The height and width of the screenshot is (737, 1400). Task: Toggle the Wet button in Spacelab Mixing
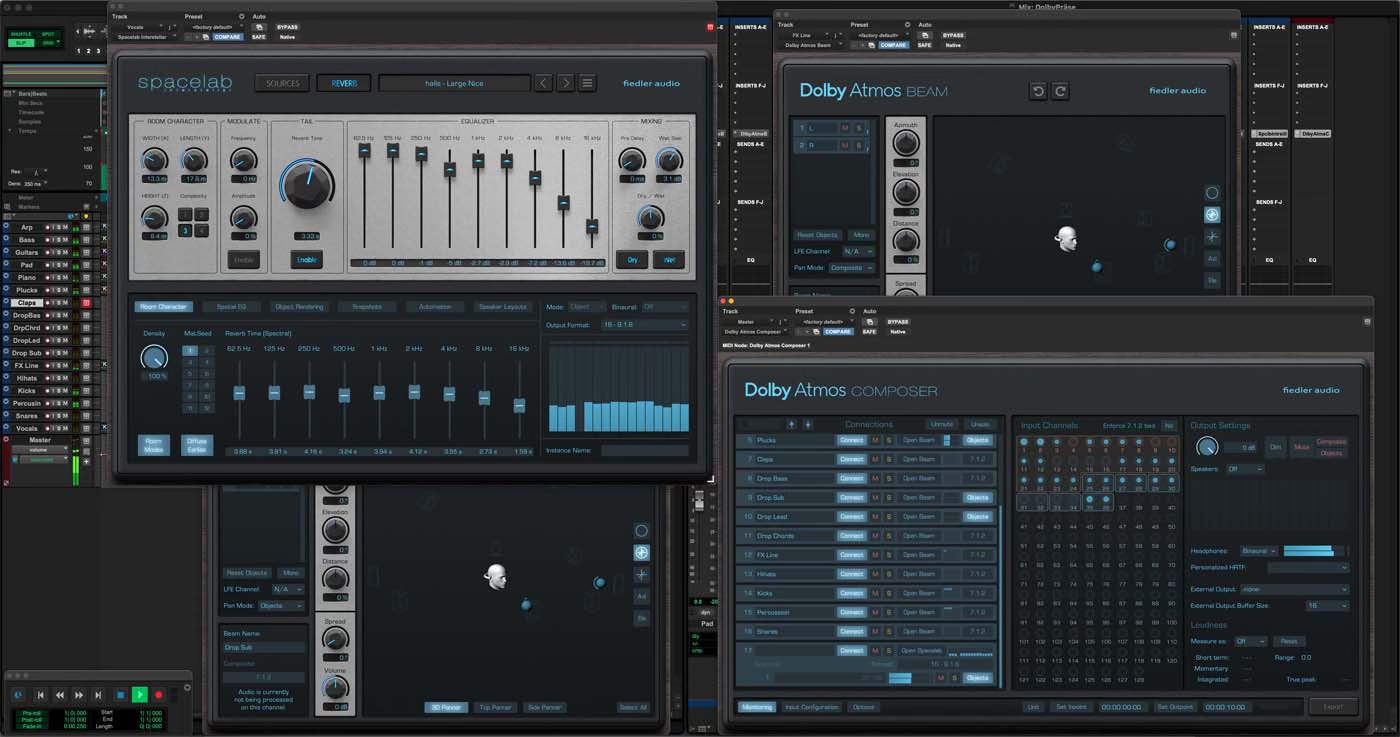[667, 260]
